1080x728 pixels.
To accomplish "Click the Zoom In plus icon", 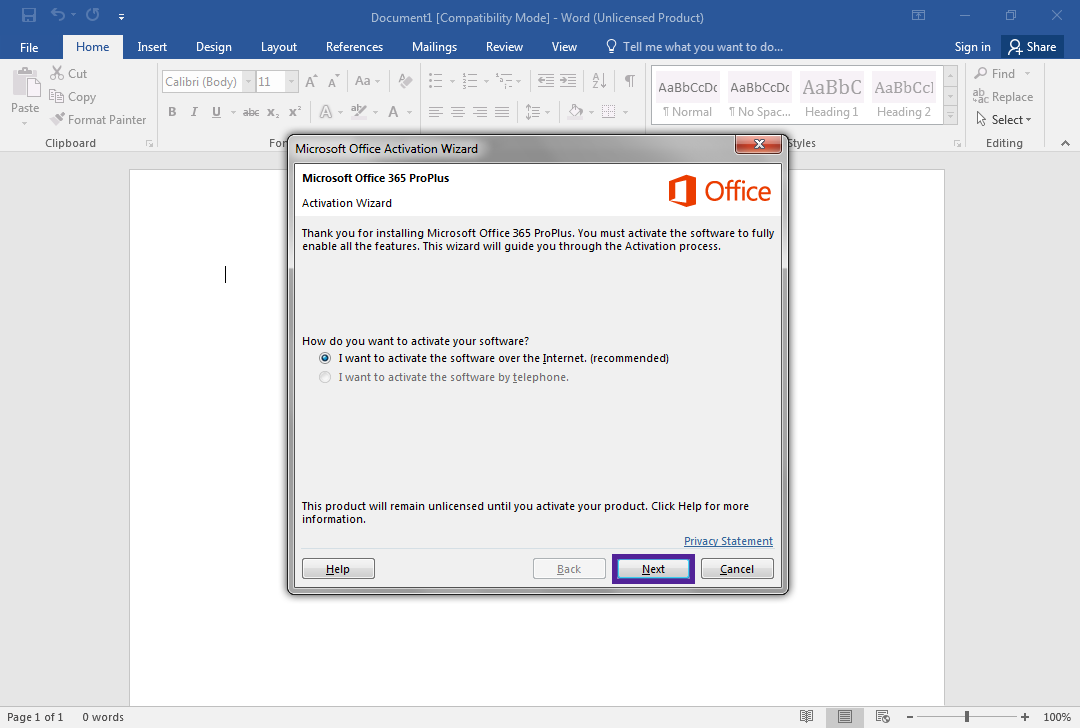I will [x=1025, y=717].
